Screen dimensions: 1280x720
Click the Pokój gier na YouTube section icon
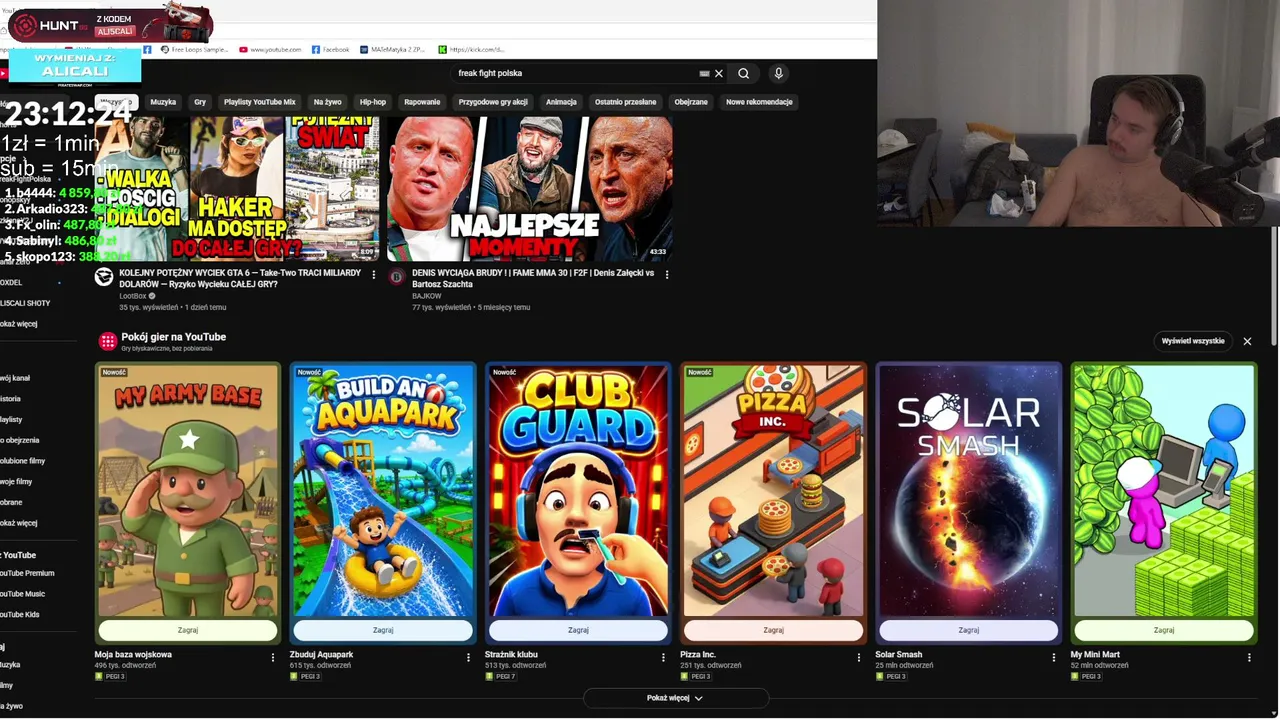108,341
